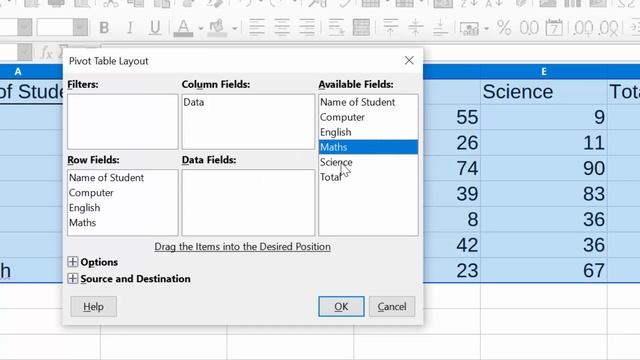This screenshot has height=360, width=640.
Task: Expand the Options section
Action: (x=72, y=262)
